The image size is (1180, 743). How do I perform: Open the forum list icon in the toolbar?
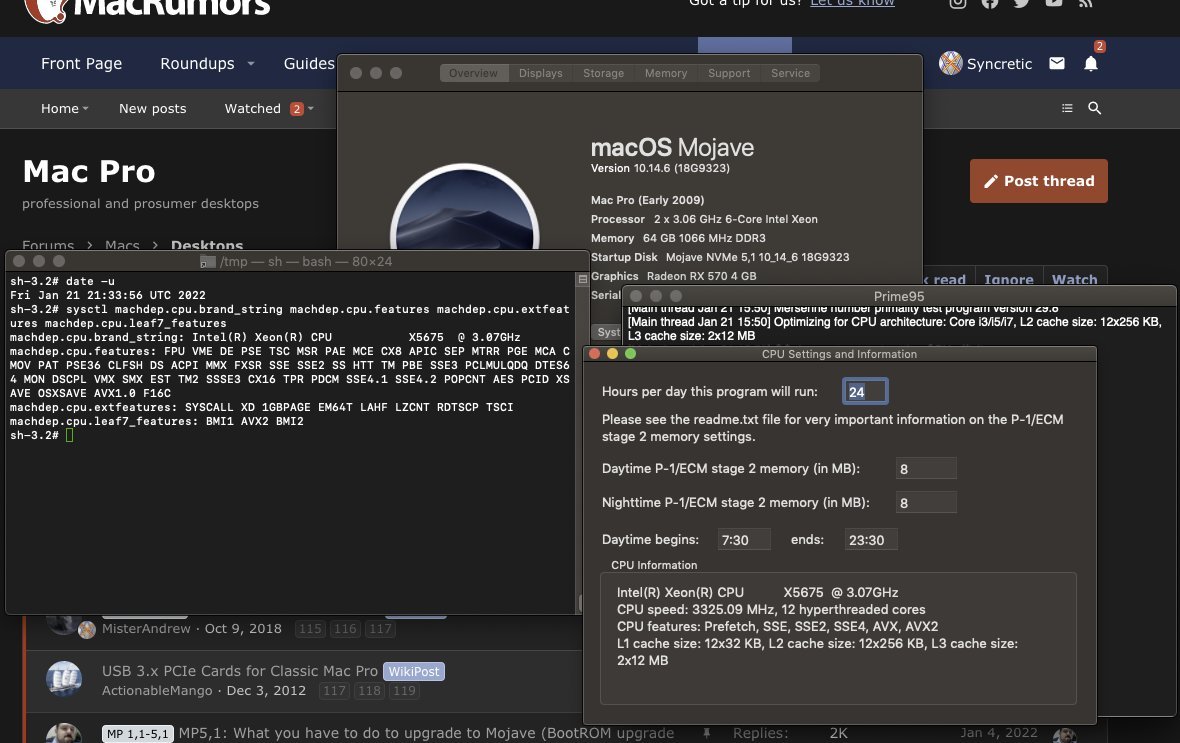point(1067,108)
